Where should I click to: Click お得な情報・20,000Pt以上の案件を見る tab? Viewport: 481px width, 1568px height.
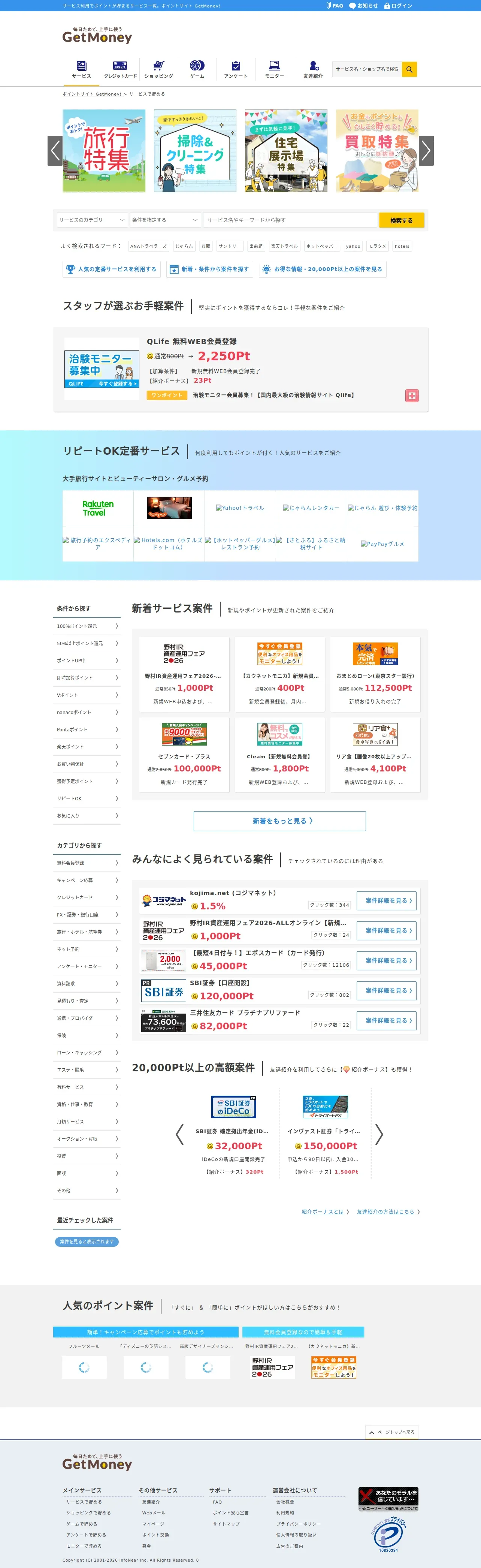322,269
